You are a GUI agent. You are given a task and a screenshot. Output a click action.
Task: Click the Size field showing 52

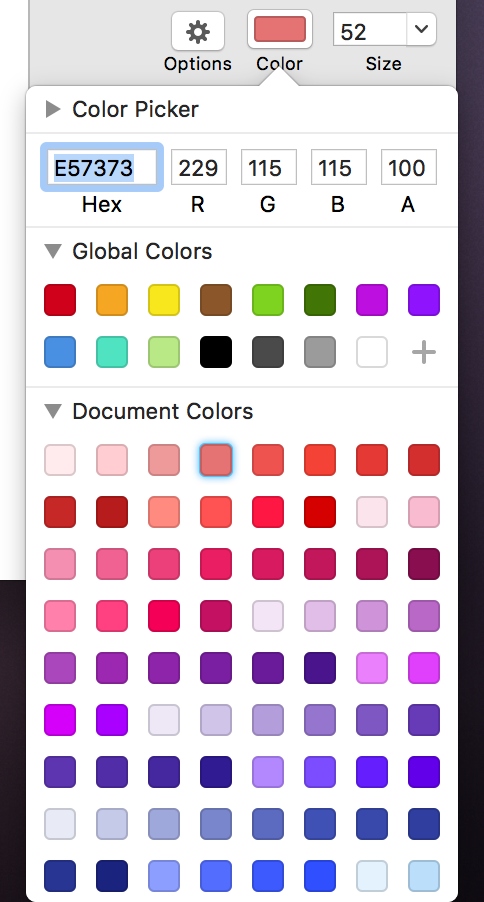click(x=369, y=29)
